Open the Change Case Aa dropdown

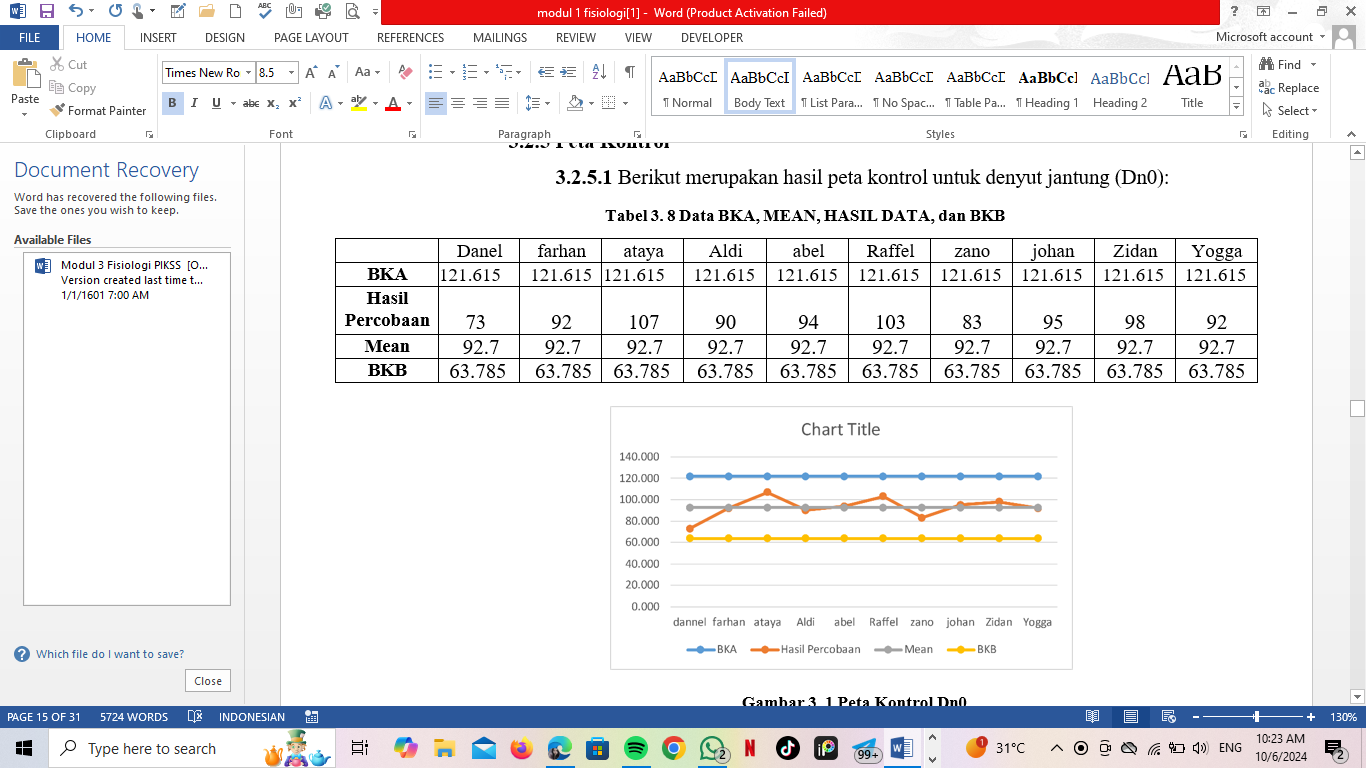pyautogui.click(x=367, y=72)
